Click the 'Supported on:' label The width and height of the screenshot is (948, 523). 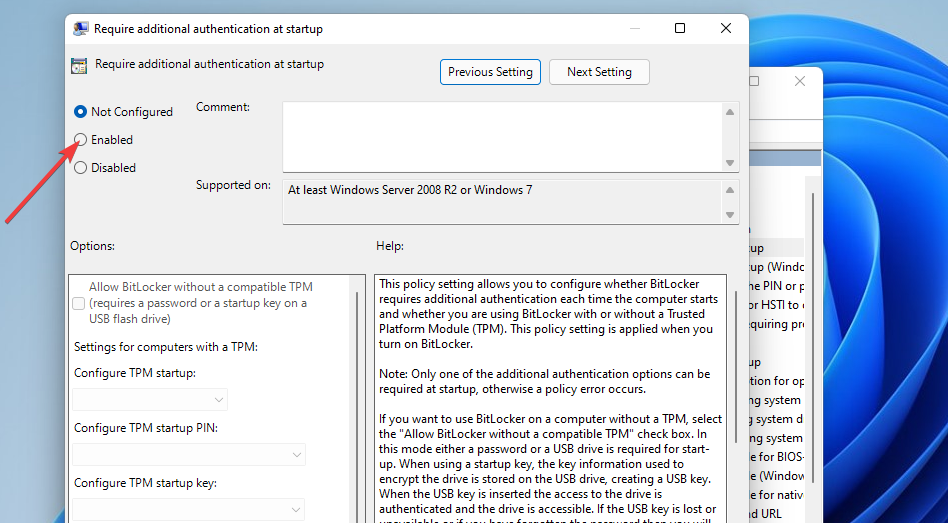233,185
